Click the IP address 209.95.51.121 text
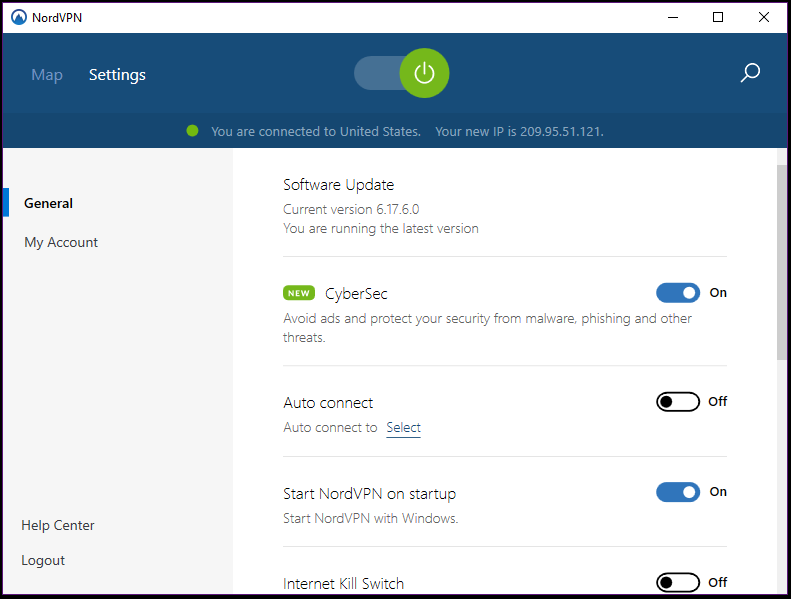791x599 pixels. [x=561, y=131]
